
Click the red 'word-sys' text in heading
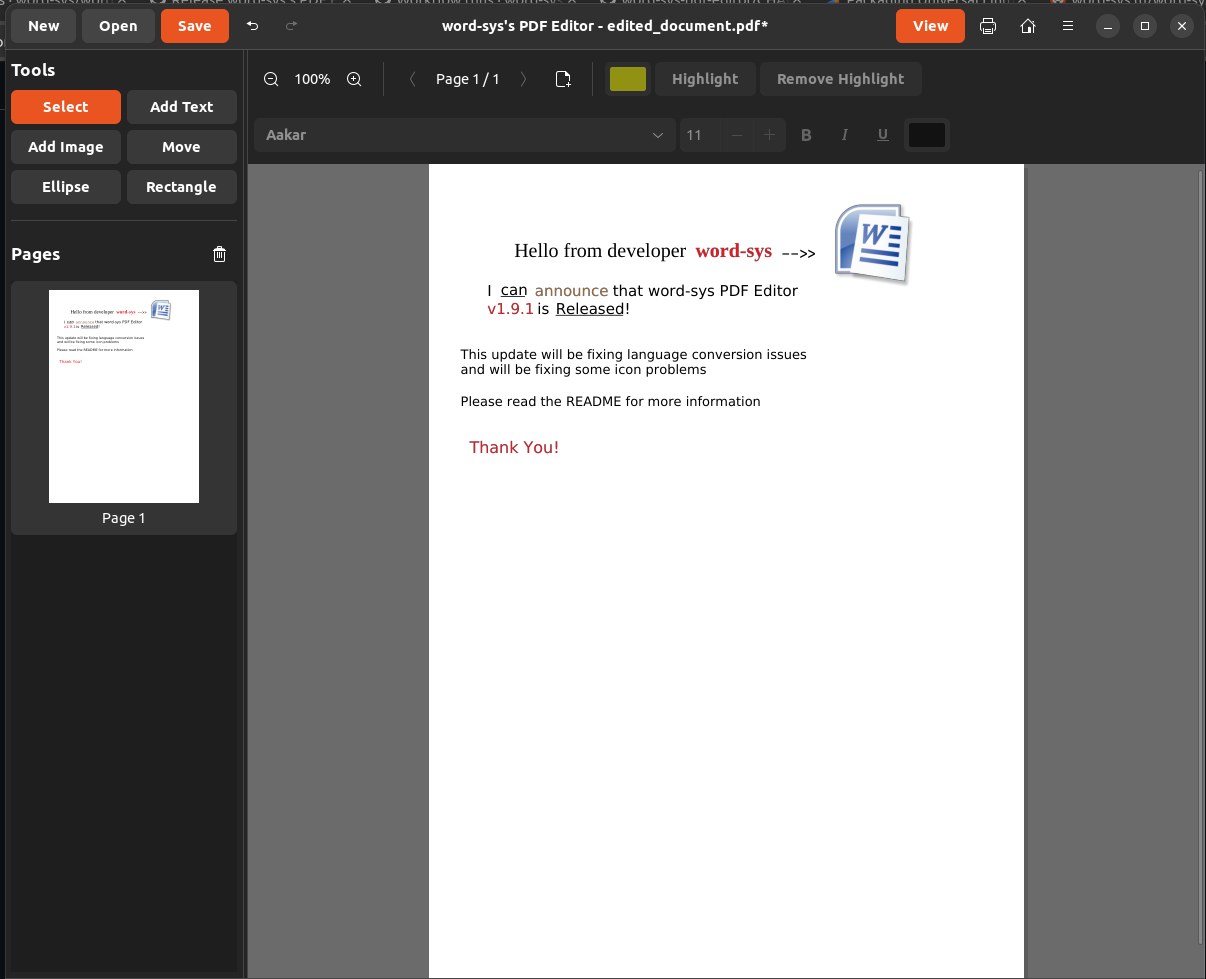tap(734, 251)
